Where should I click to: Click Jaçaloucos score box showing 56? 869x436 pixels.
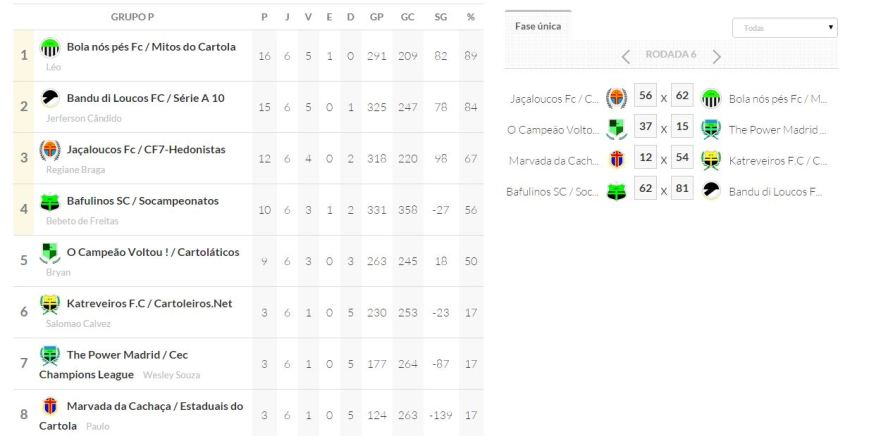pos(646,97)
